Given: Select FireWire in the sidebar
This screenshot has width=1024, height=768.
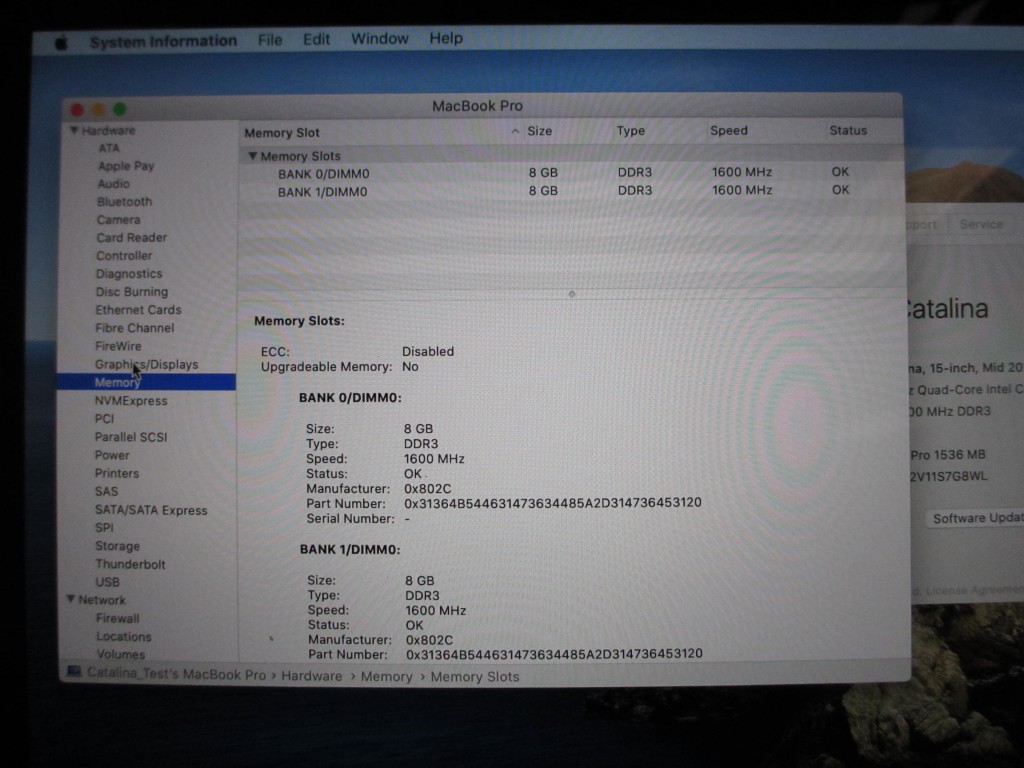Looking at the screenshot, I should pos(118,346).
